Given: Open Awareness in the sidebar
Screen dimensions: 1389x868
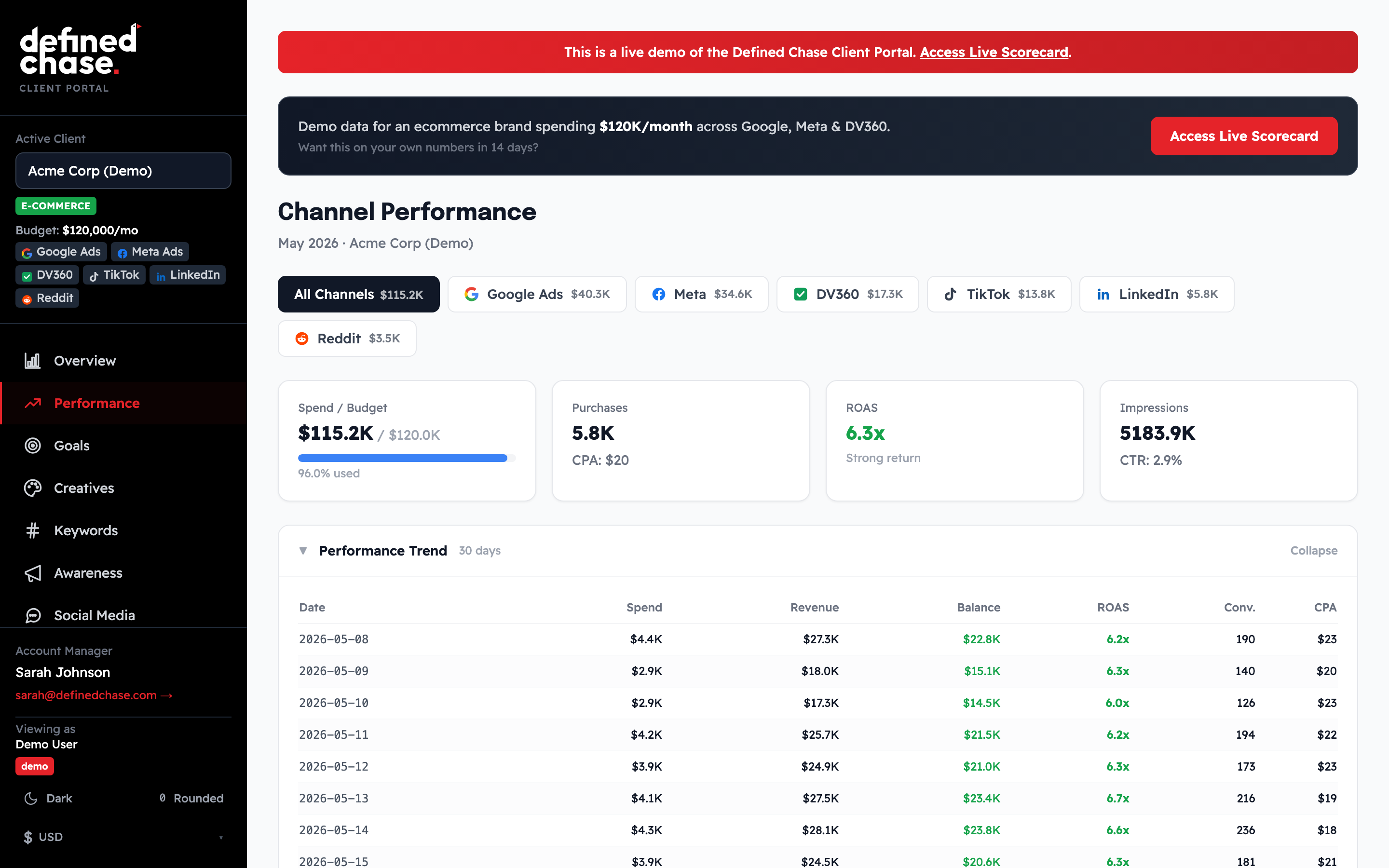Looking at the screenshot, I should pyautogui.click(x=123, y=573).
